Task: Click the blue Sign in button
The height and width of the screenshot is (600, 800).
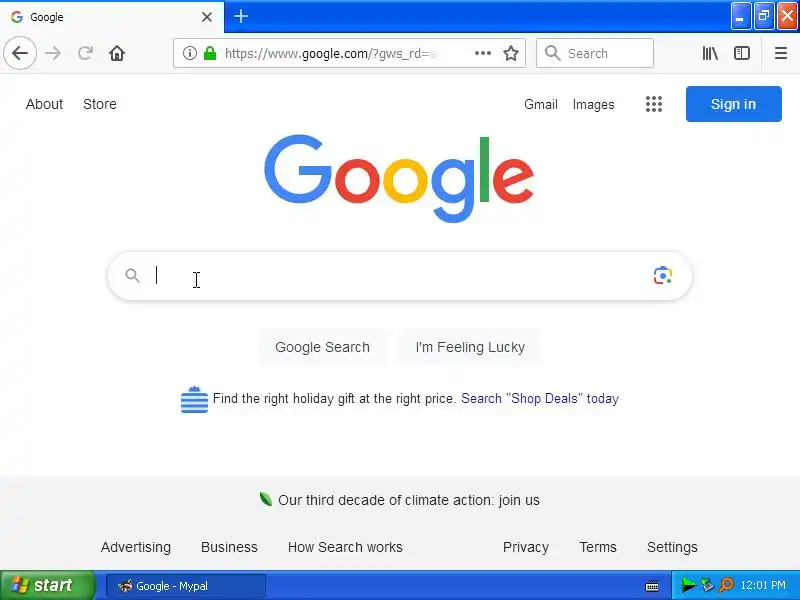Action: pos(733,104)
